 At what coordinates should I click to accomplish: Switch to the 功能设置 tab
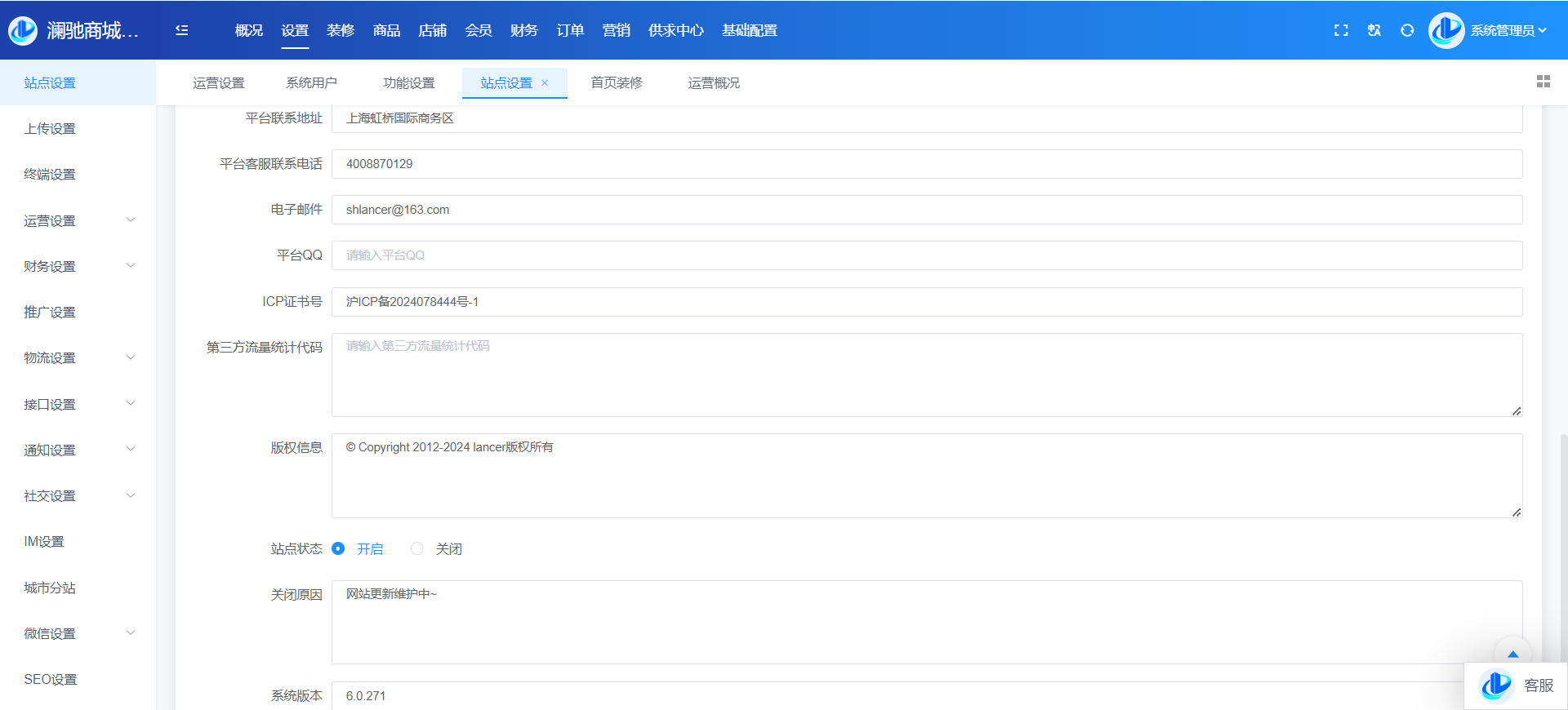[408, 83]
